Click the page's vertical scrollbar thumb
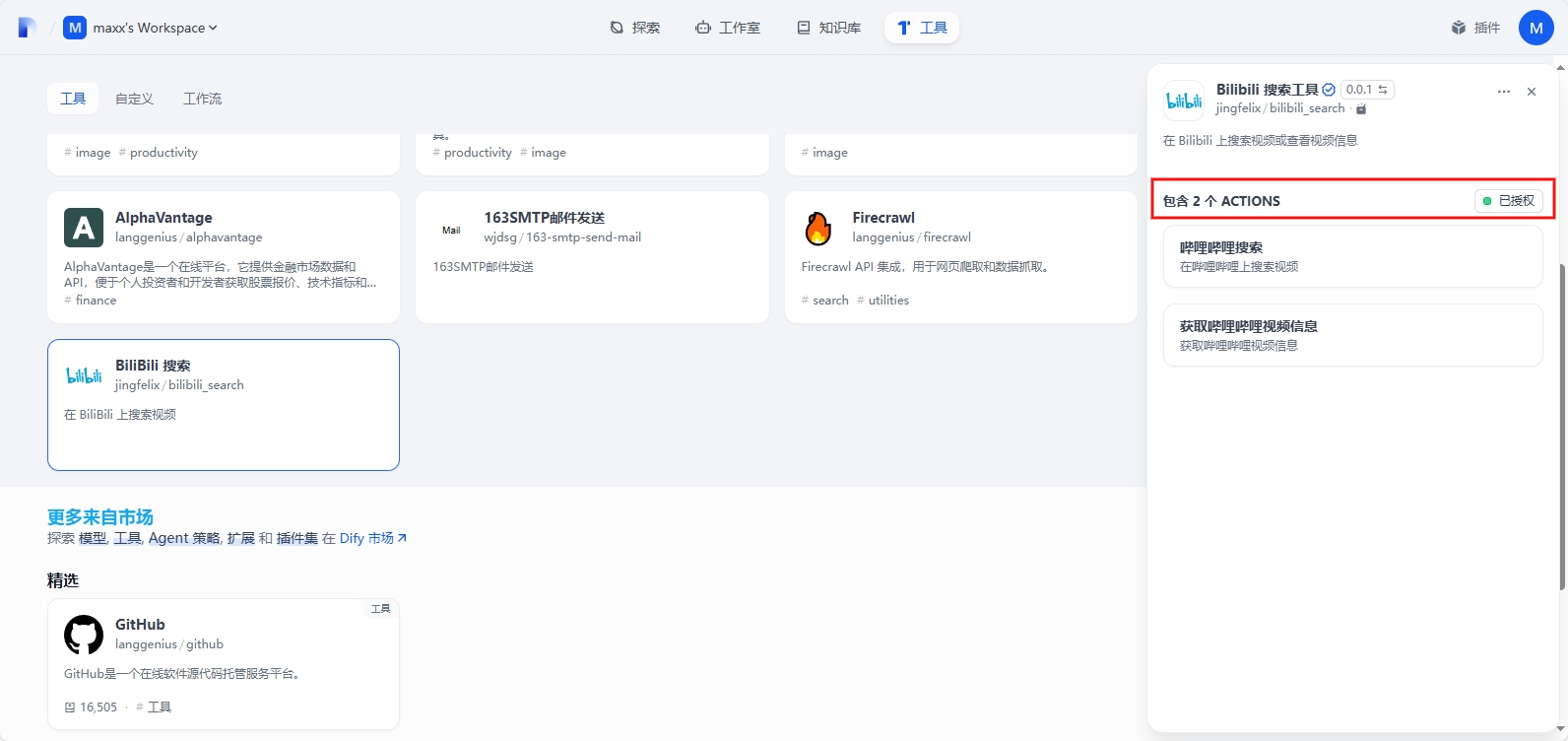Viewport: 1568px width, 741px height. 1561,426
